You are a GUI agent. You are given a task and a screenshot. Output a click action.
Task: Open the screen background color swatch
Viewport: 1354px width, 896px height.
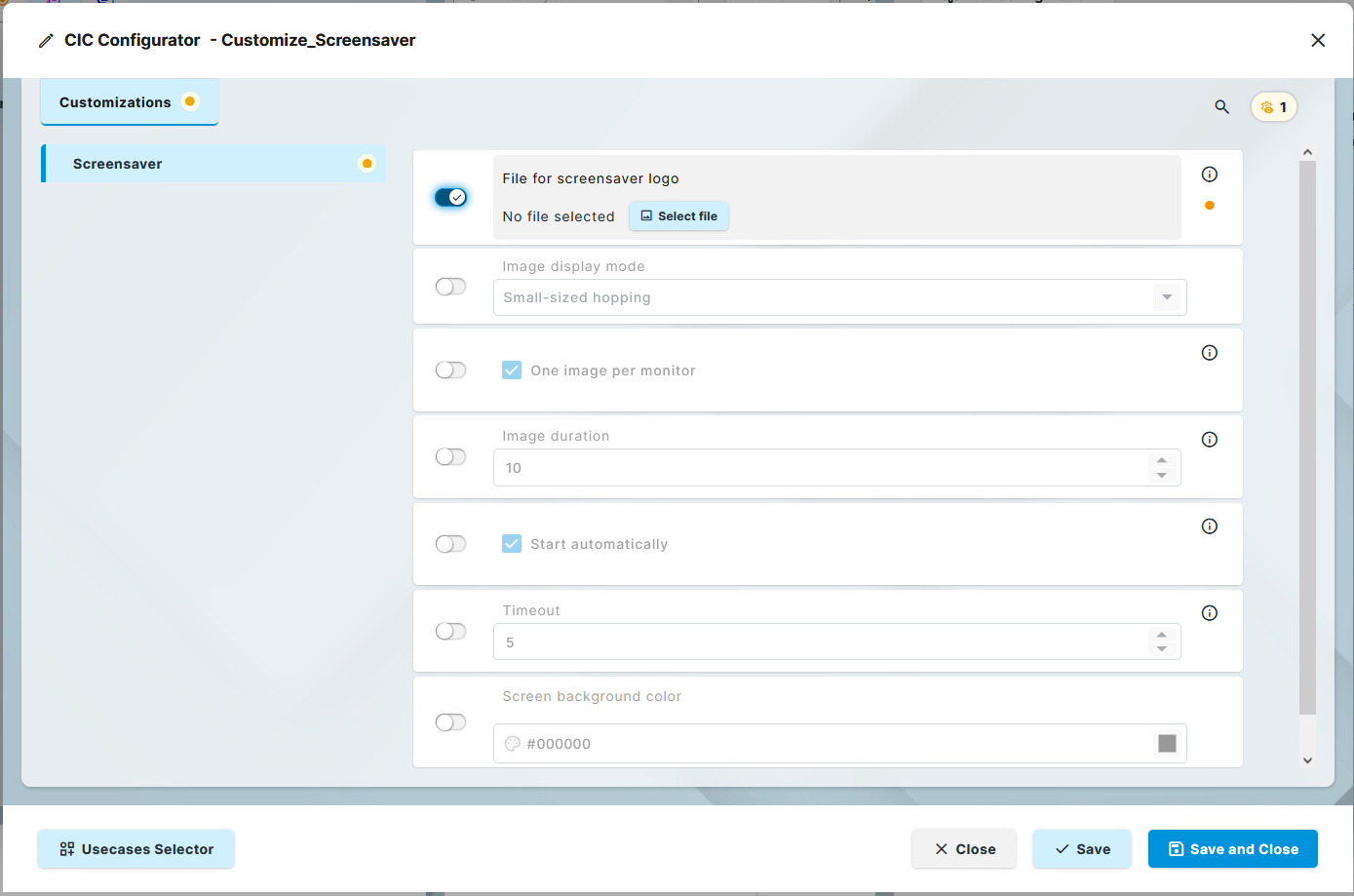tap(1166, 744)
